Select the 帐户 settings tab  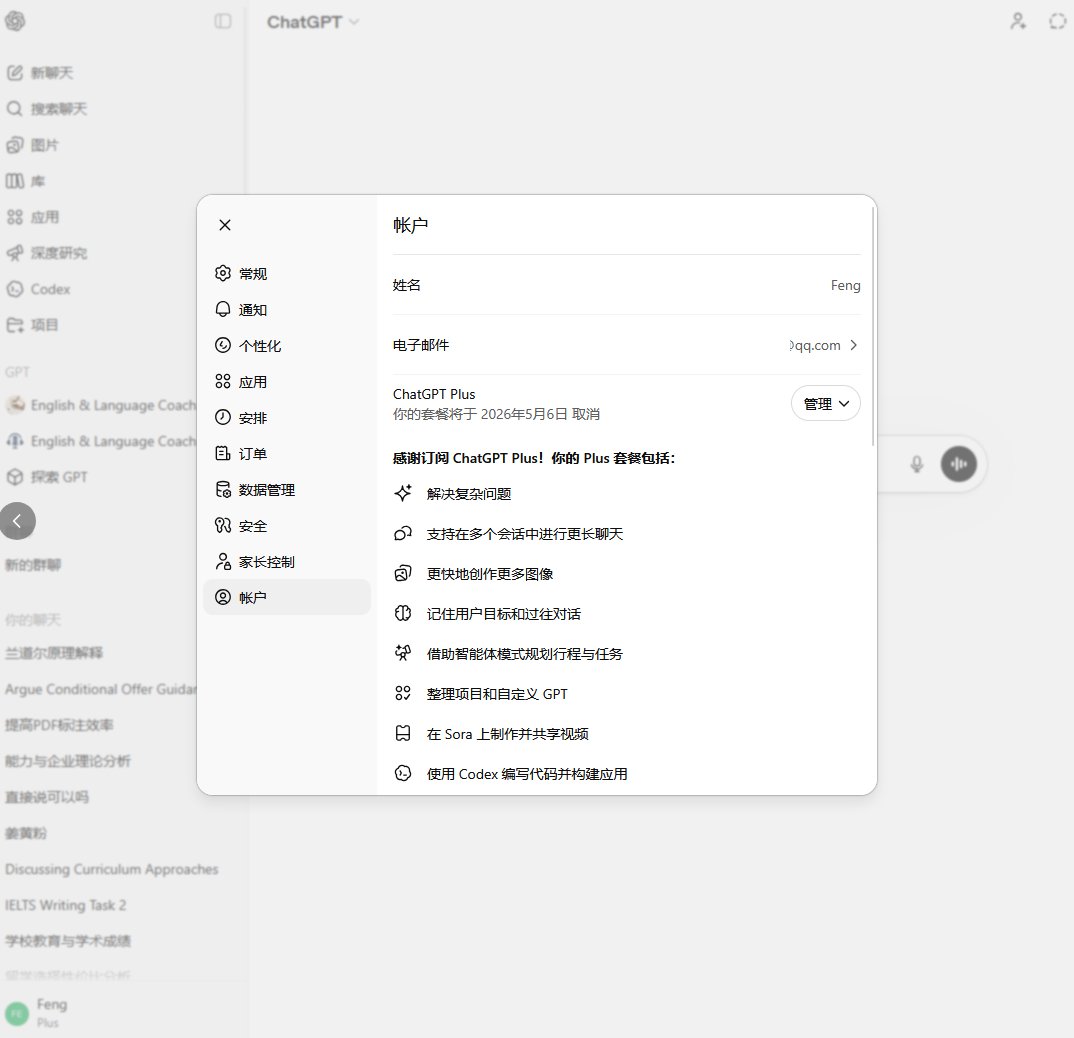287,597
